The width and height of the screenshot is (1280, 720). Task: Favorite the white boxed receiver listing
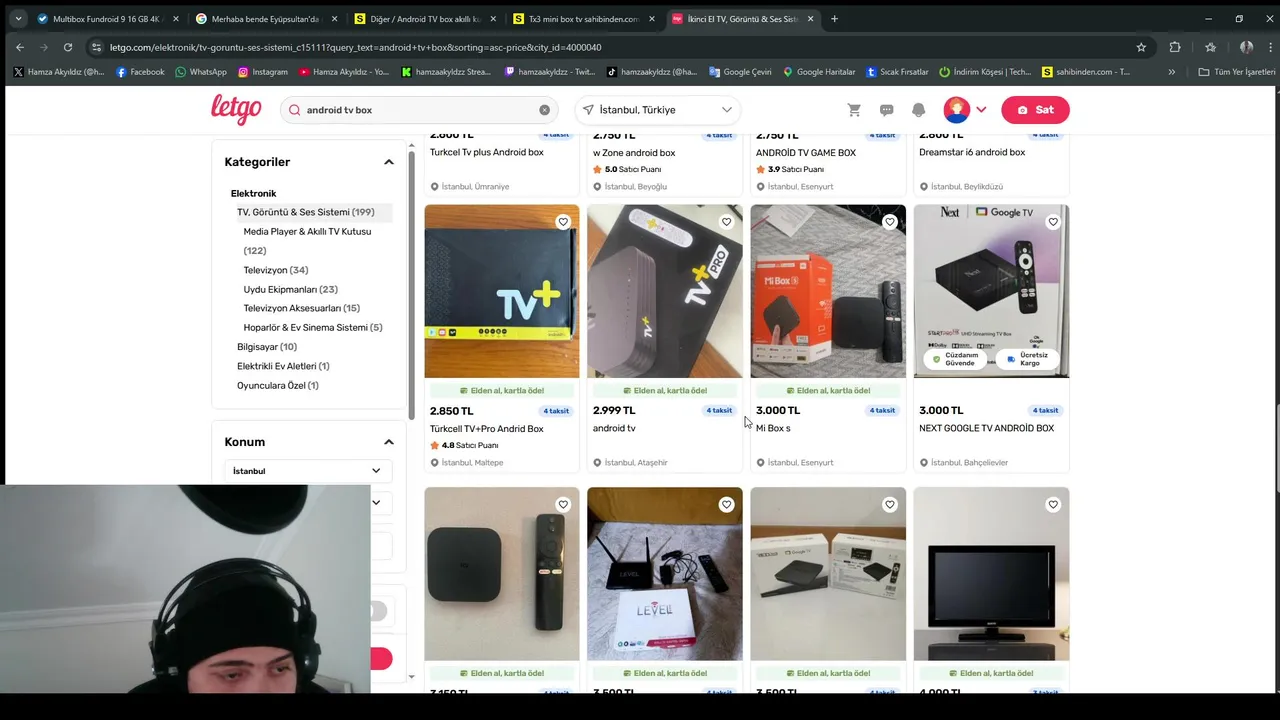point(889,505)
